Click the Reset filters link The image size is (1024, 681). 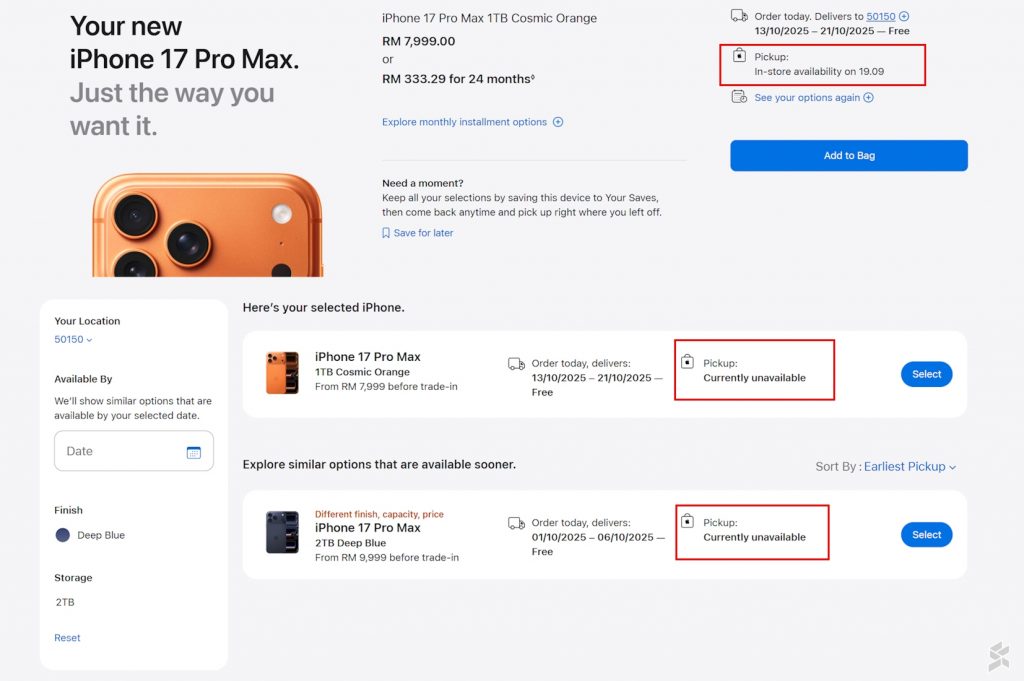coord(67,638)
